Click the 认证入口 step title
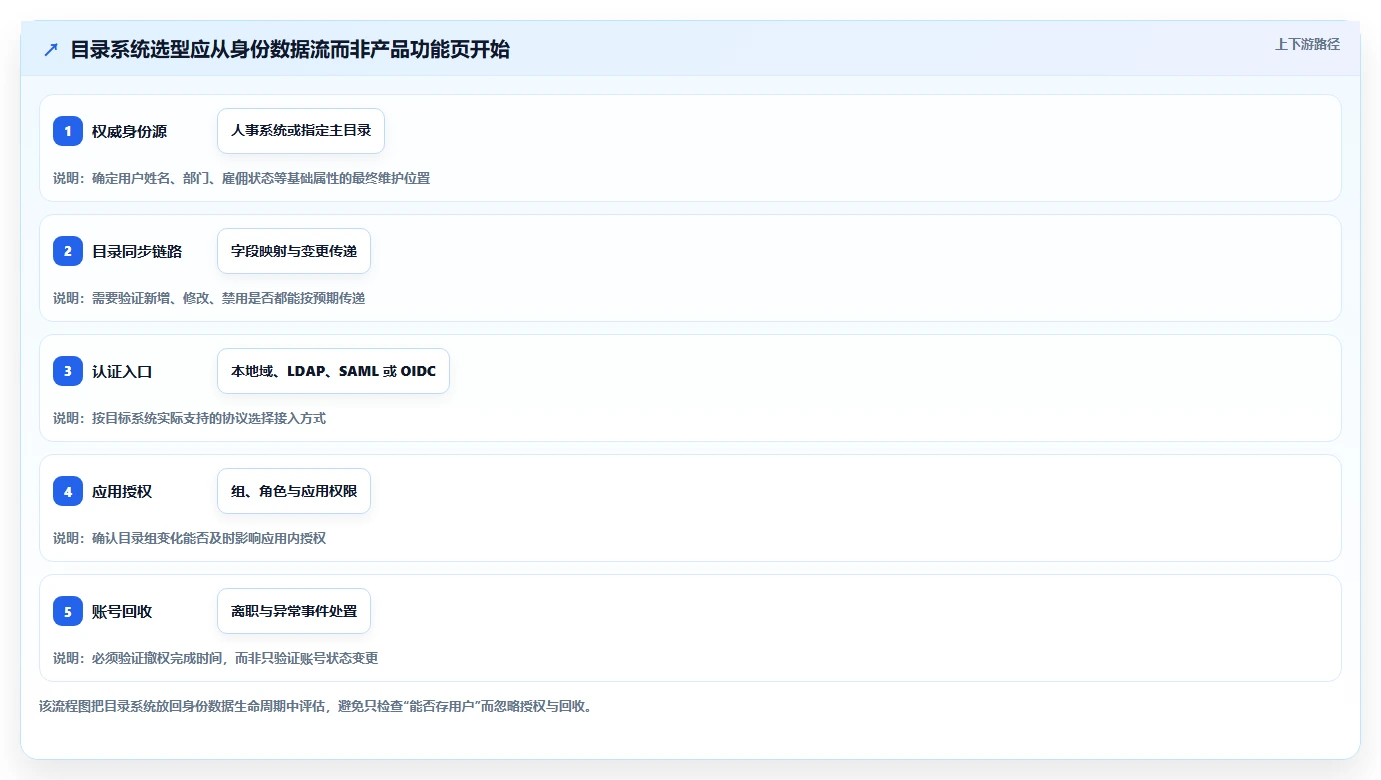 tap(122, 371)
